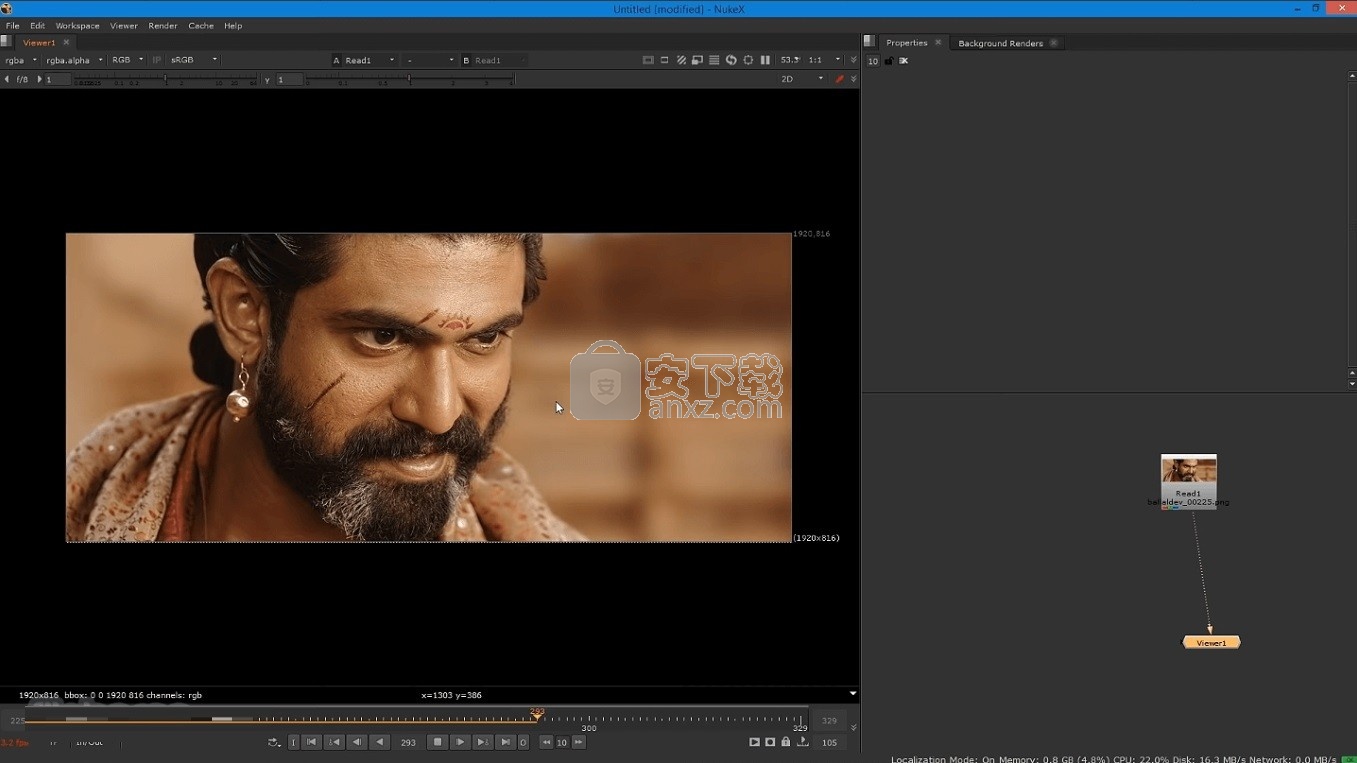Viewport: 1357px width, 763px height.
Task: Open the Render menu
Action: click(x=163, y=26)
